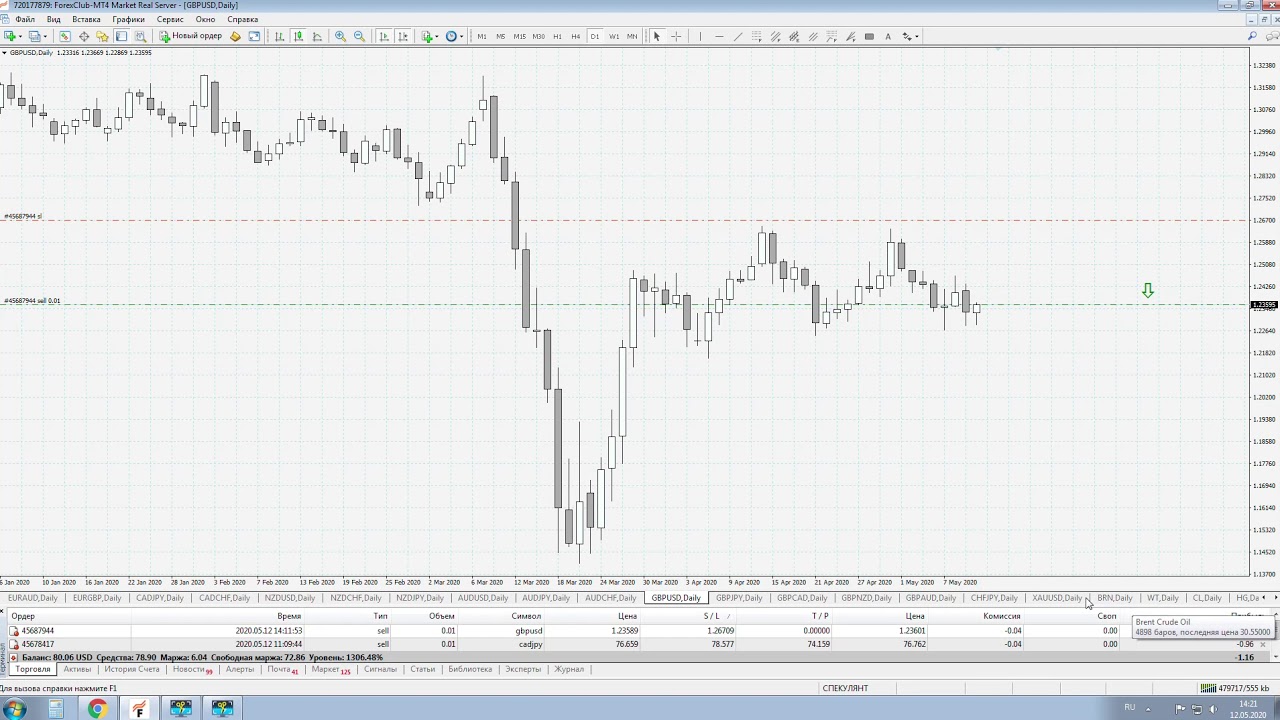Open arrows objects dropdown
Screen dimensions: 1280x720
tap(910, 36)
